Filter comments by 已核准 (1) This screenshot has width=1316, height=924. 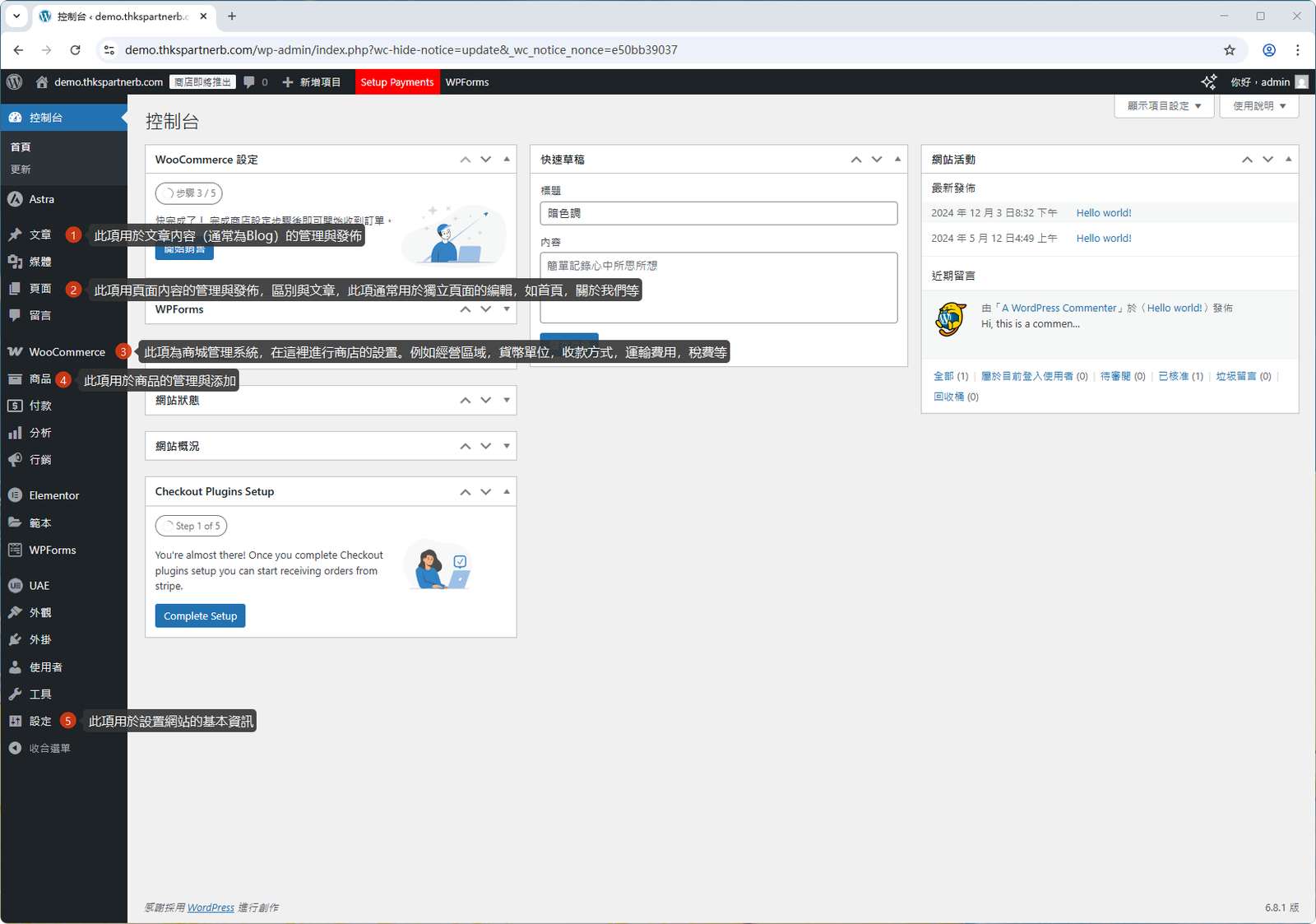click(1180, 376)
